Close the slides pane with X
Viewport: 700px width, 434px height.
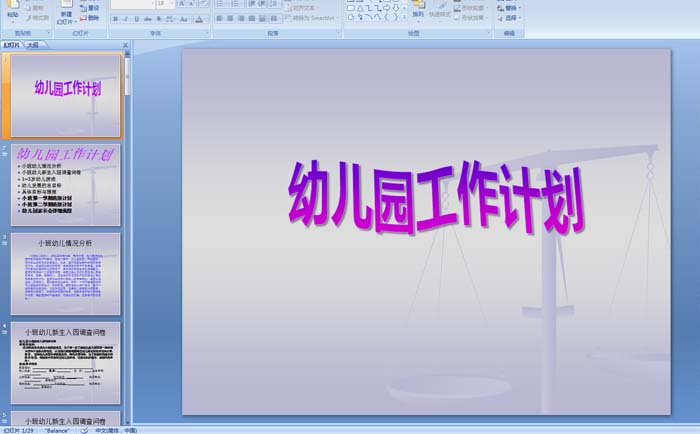point(125,45)
